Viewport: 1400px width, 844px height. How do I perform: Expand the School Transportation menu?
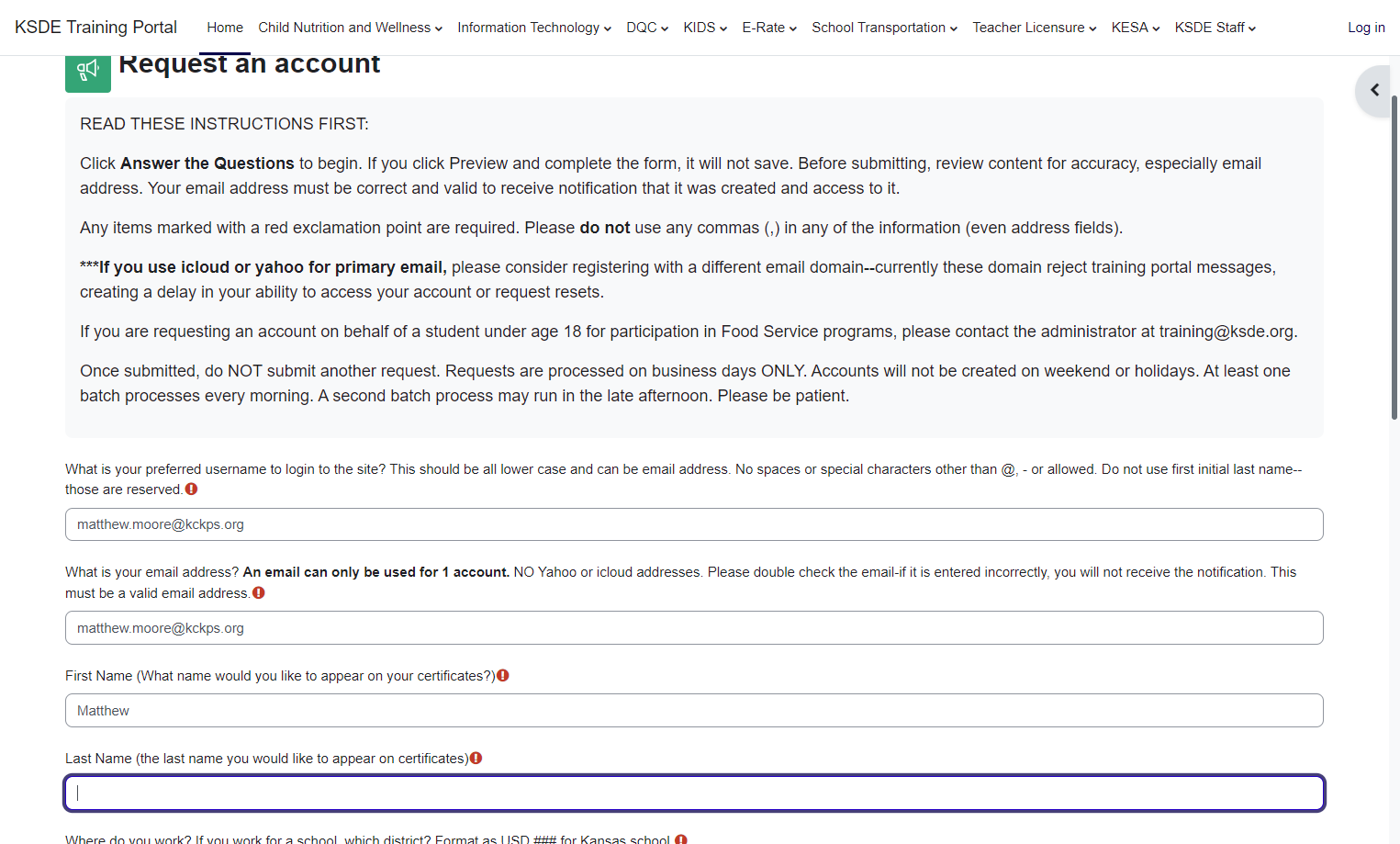pos(884,28)
